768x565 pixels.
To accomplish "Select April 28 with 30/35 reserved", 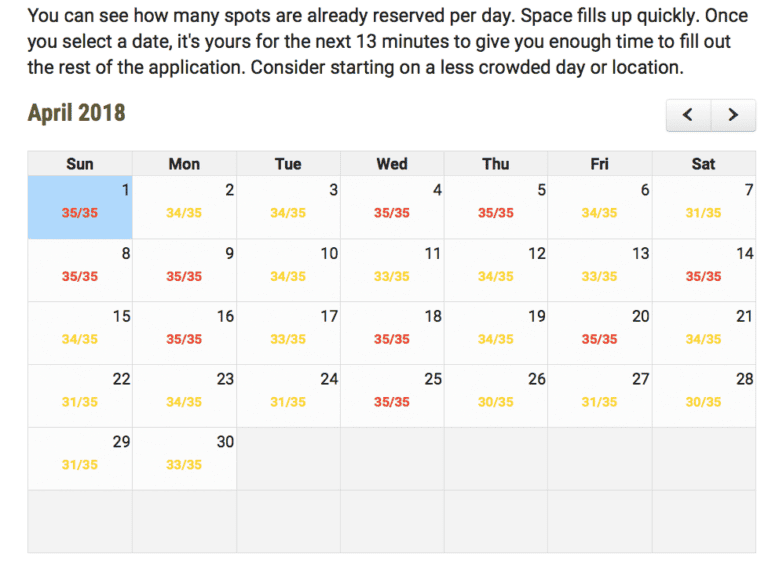I will [x=704, y=396].
